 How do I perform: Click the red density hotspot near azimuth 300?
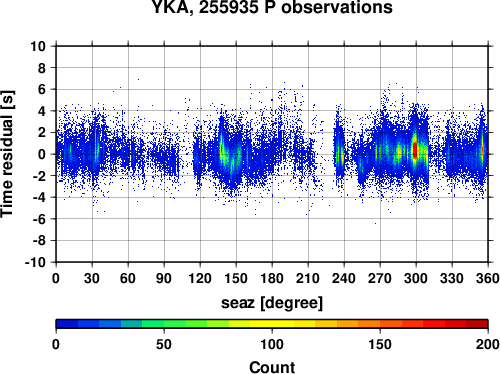tap(415, 150)
